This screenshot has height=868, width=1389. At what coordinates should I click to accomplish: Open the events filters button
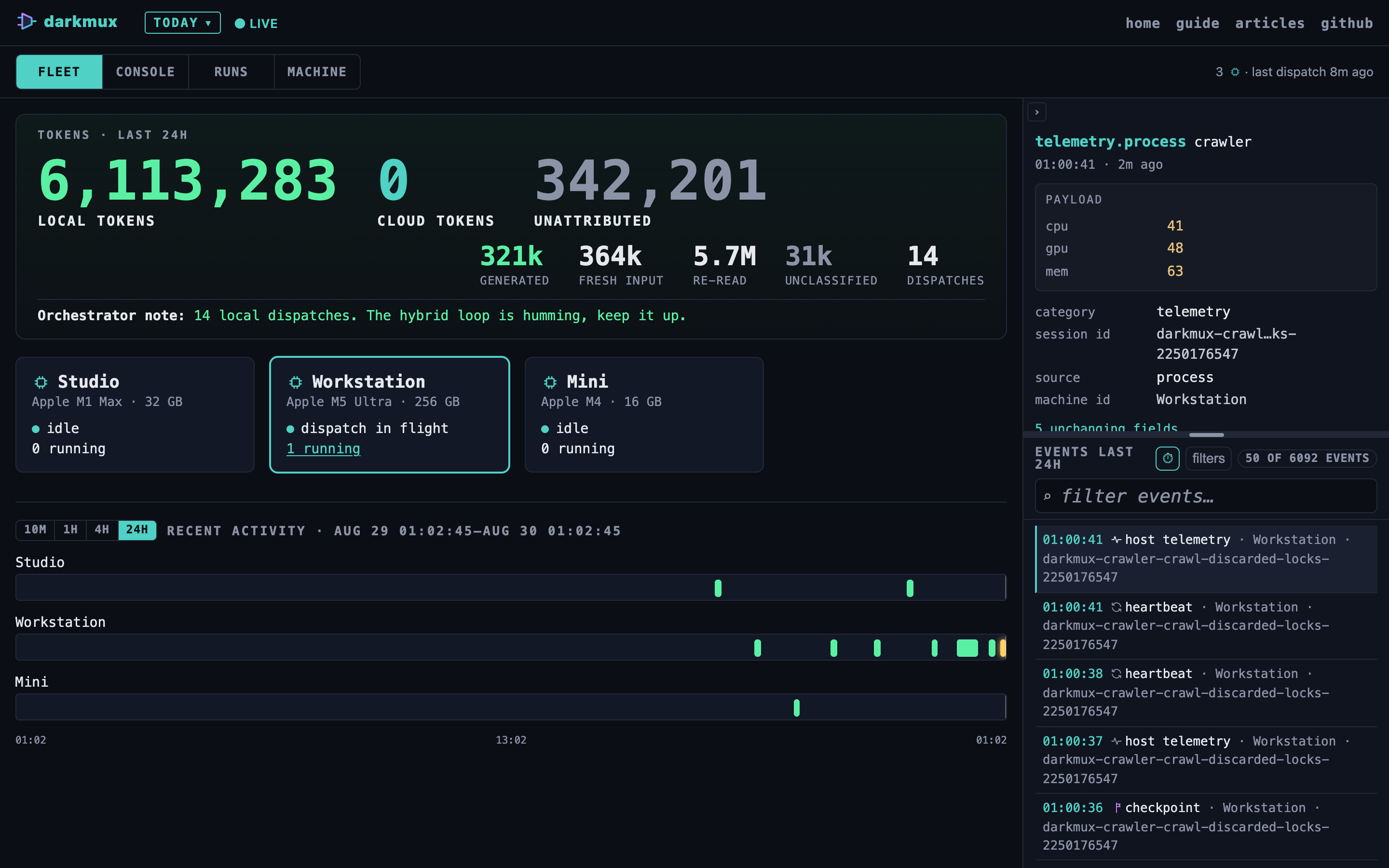[1208, 458]
